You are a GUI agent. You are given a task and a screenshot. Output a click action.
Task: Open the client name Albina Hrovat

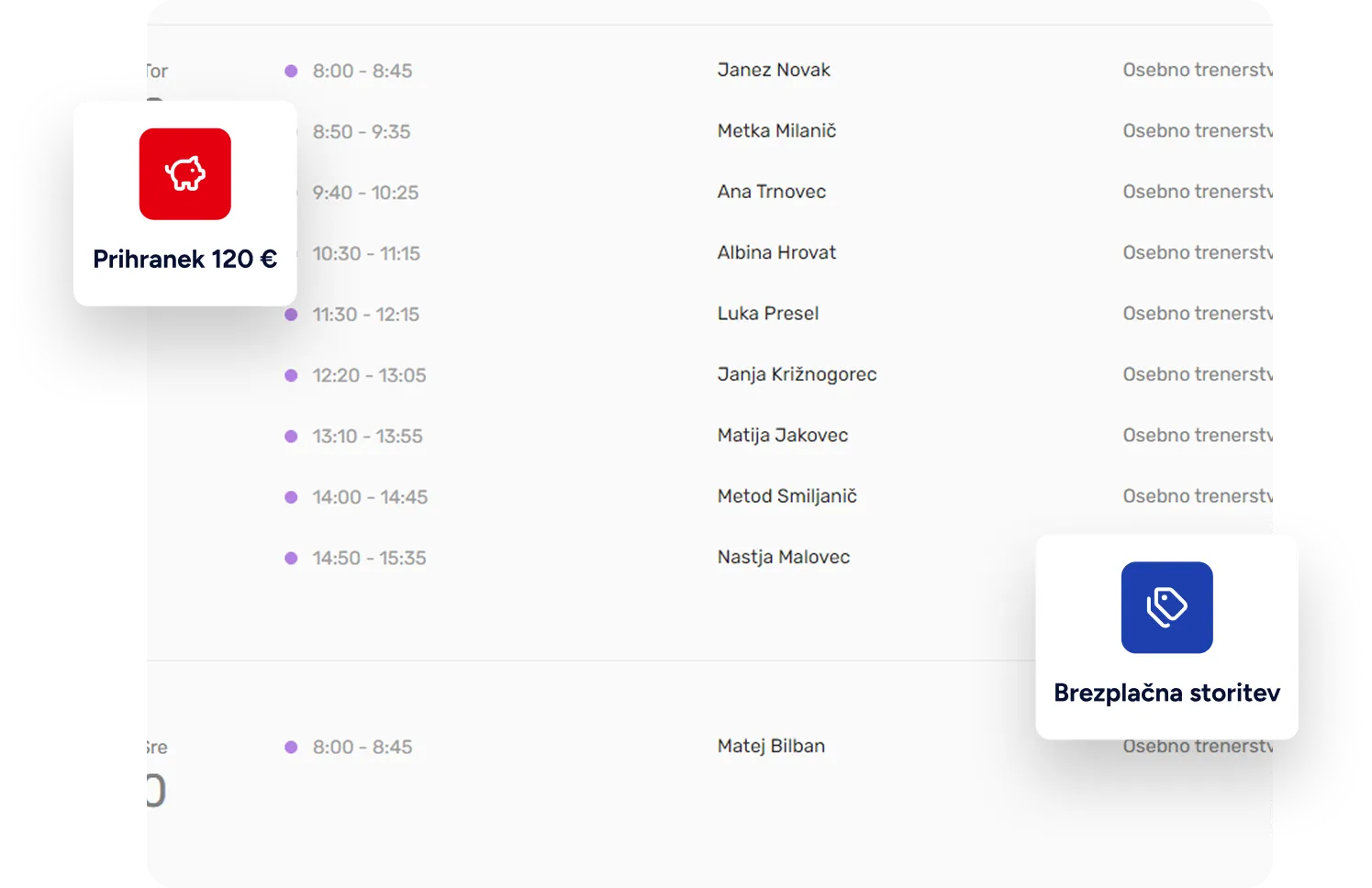coord(777,252)
